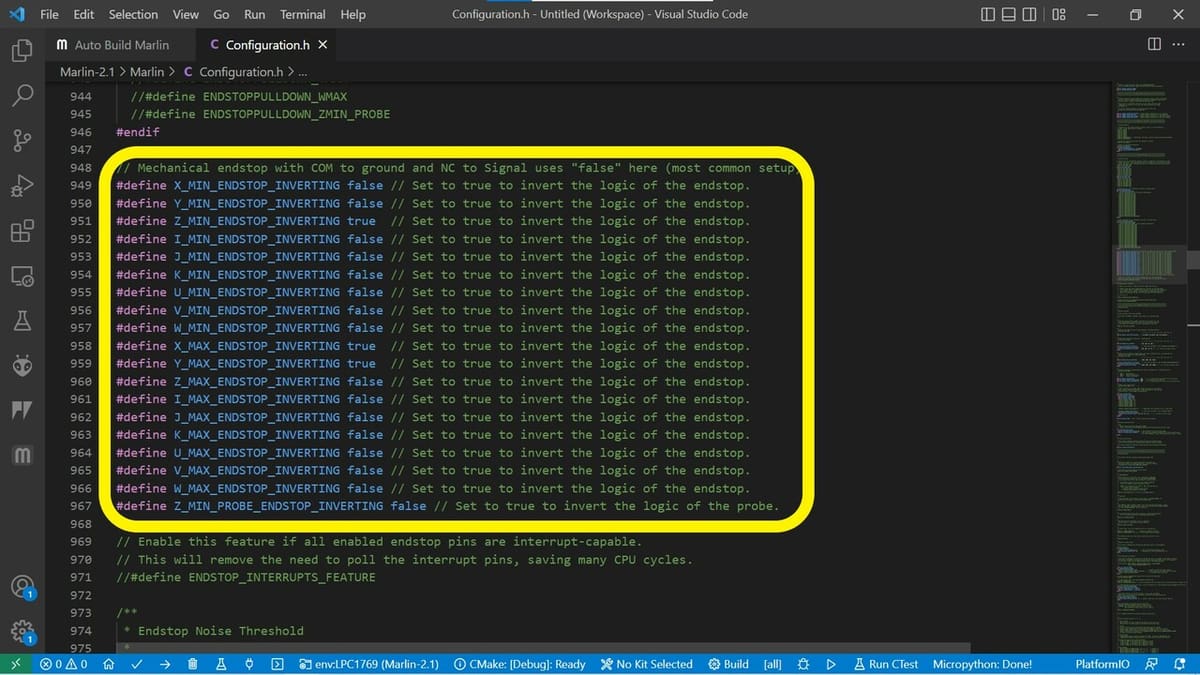Open the Accounts menu icon
This screenshot has width=1200, height=675.
[x=22, y=587]
